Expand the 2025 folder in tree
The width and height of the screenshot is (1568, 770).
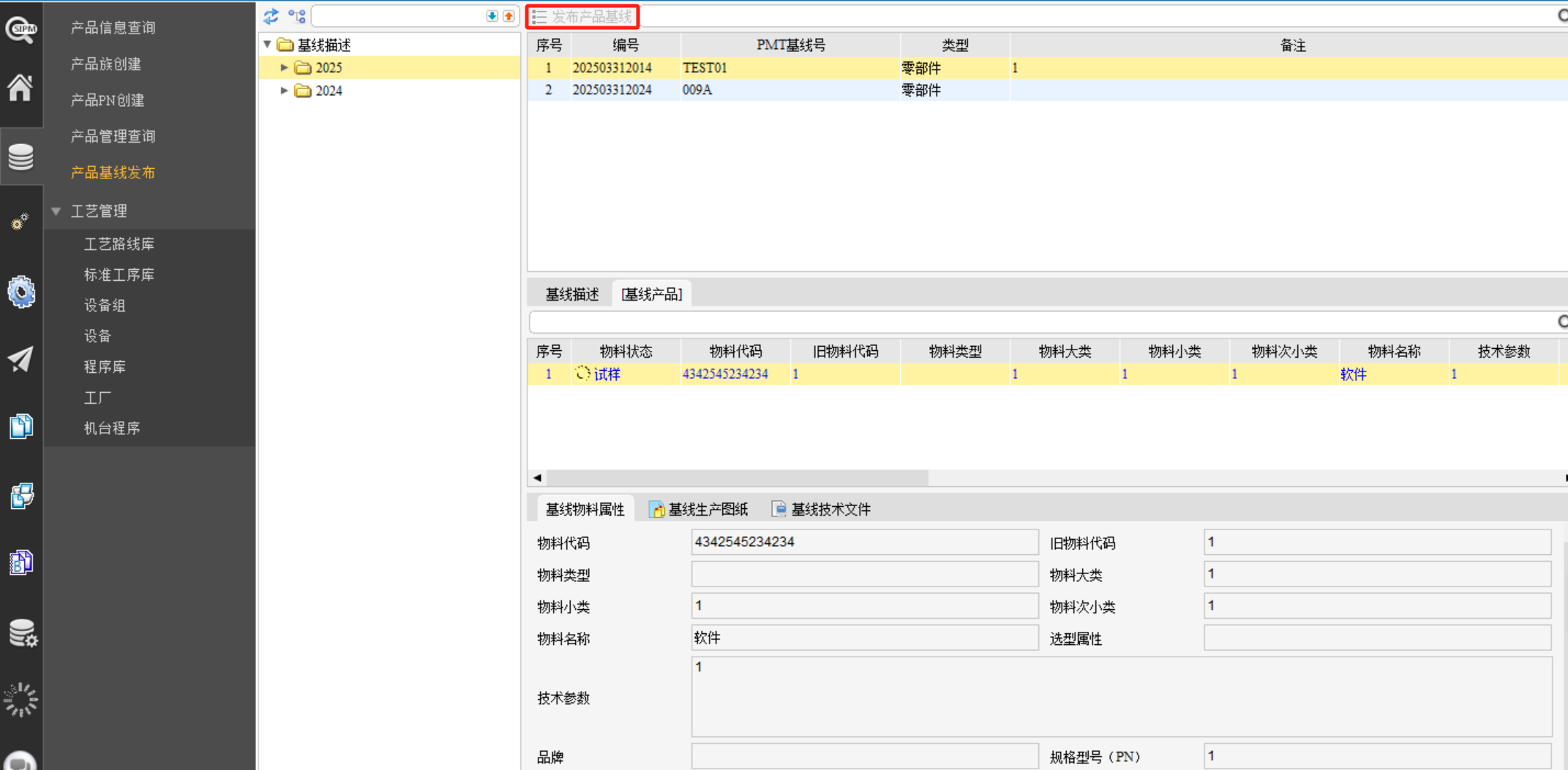pos(285,67)
